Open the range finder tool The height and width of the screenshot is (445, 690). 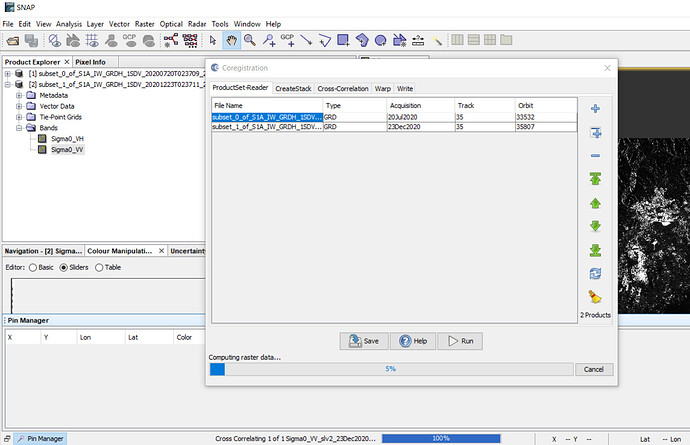(418, 40)
